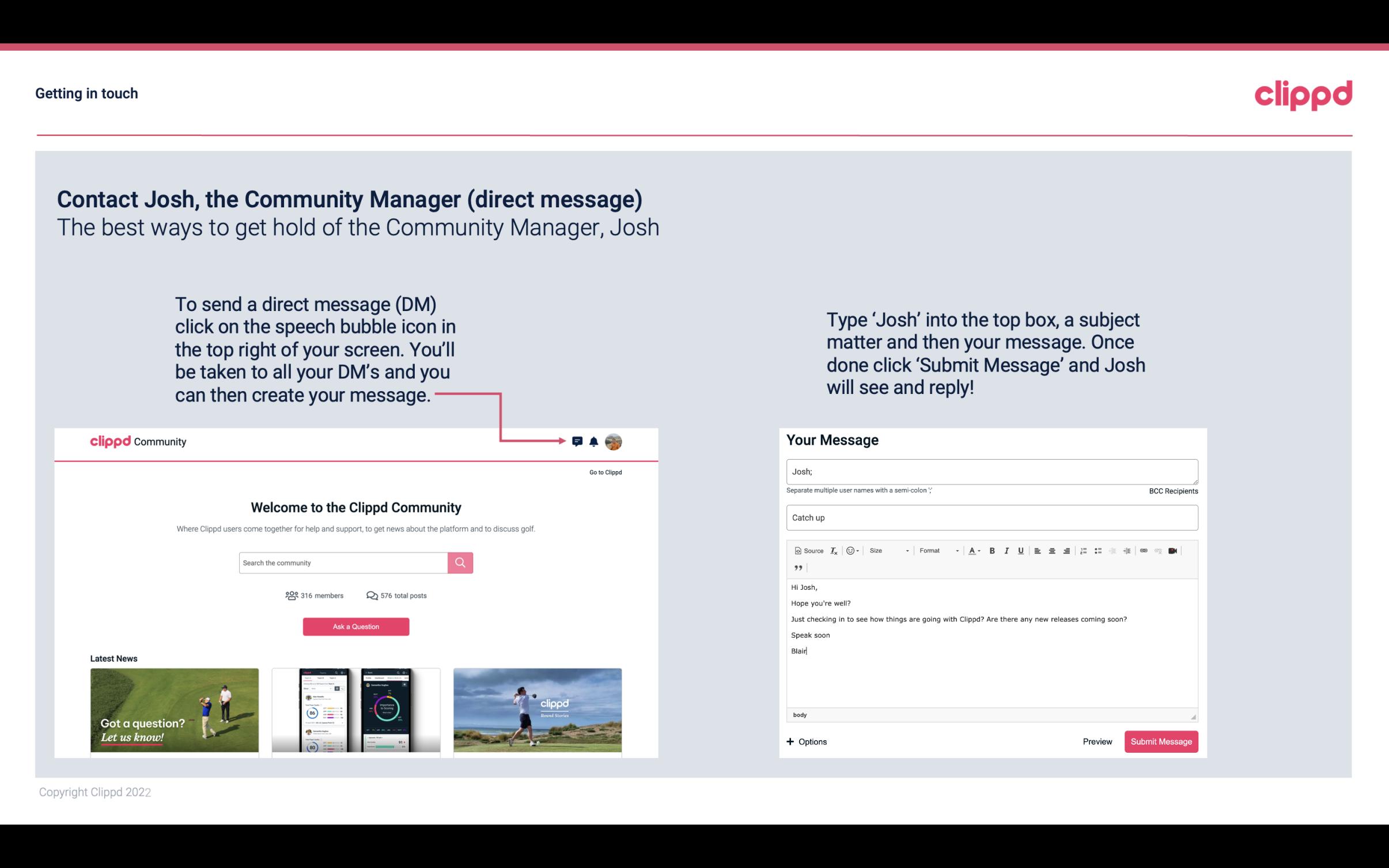This screenshot has width=1389, height=868.
Task: Click the Preview button
Action: click(x=1097, y=741)
